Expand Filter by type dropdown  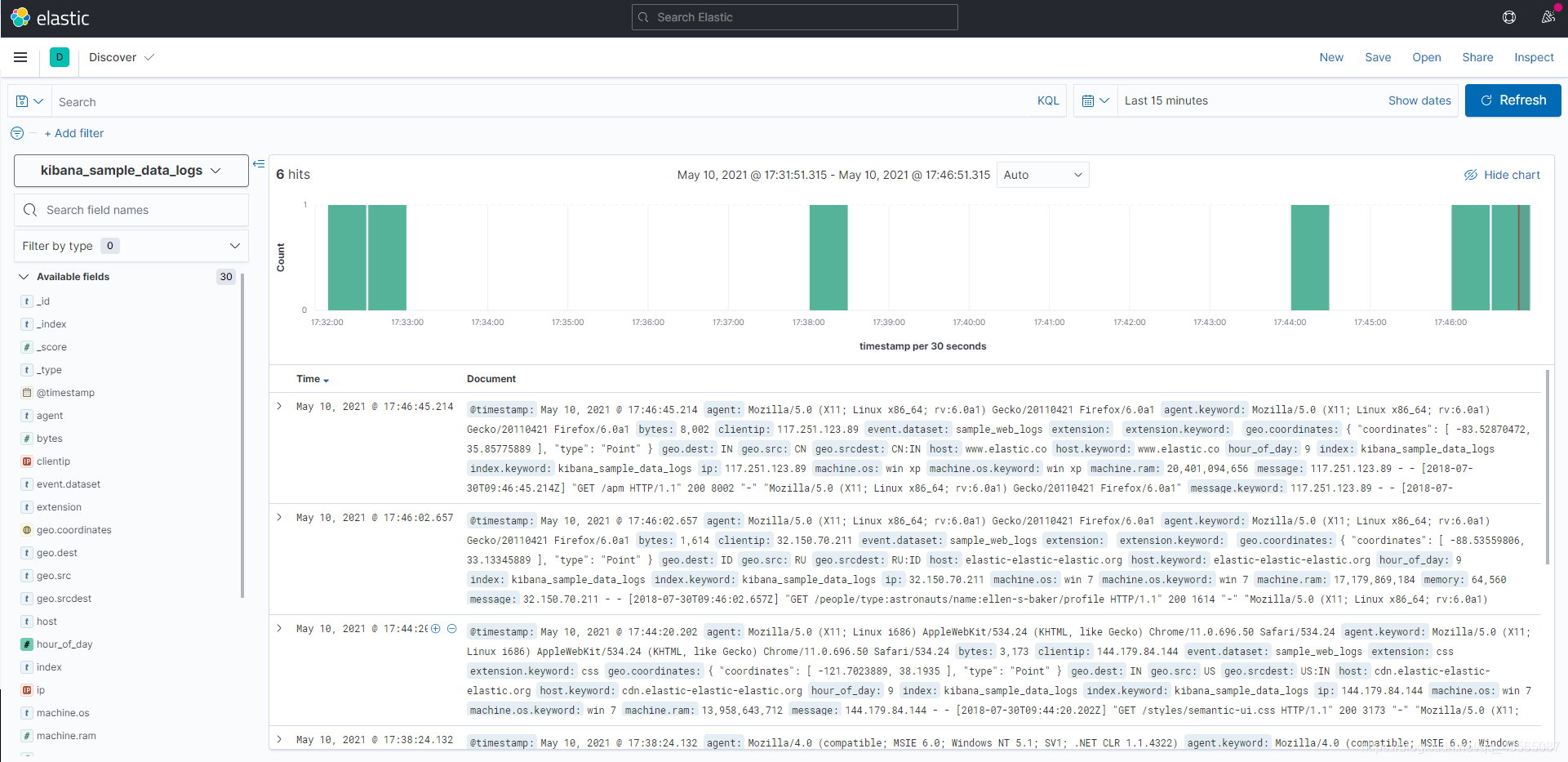click(x=131, y=246)
